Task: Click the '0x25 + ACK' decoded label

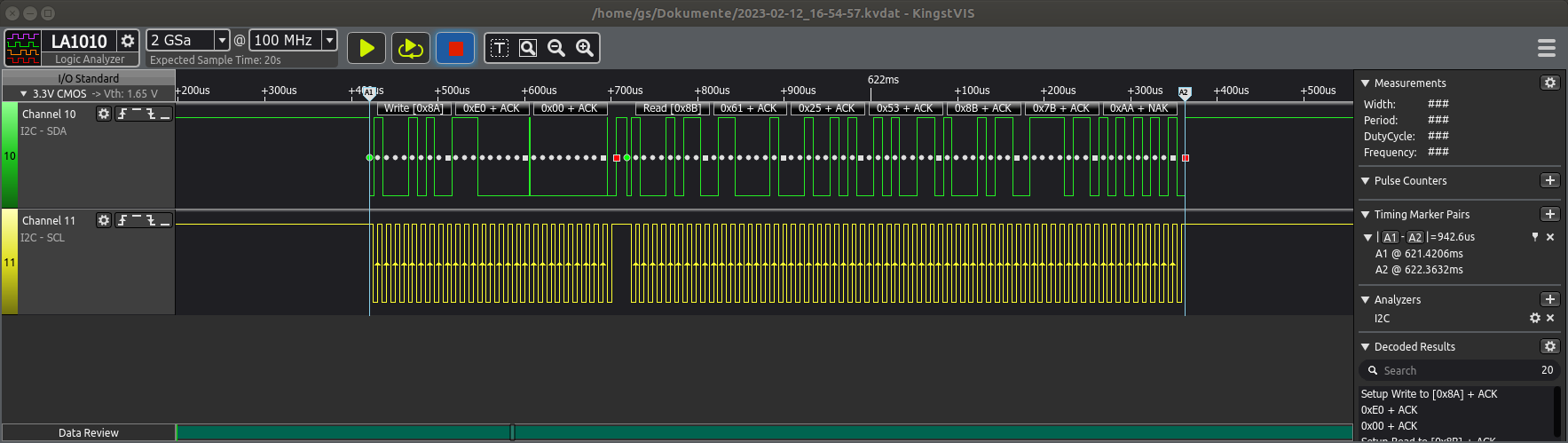Action: [x=827, y=108]
